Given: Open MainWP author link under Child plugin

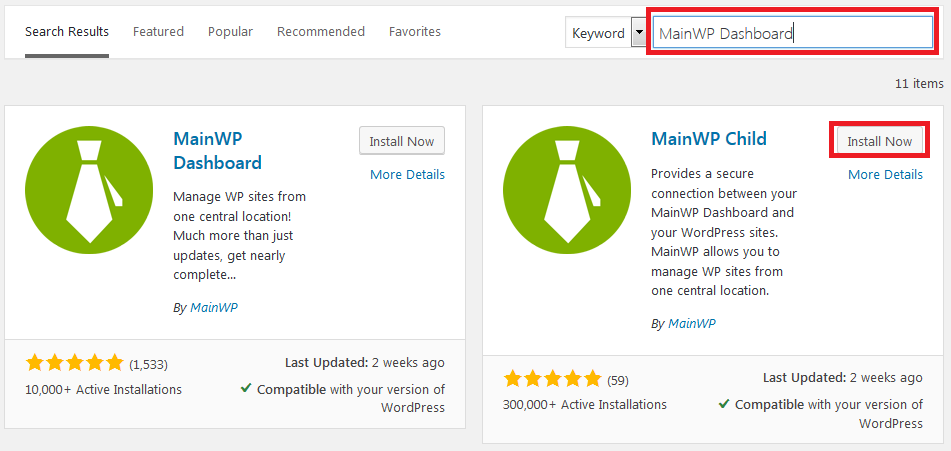Looking at the screenshot, I should (x=691, y=324).
